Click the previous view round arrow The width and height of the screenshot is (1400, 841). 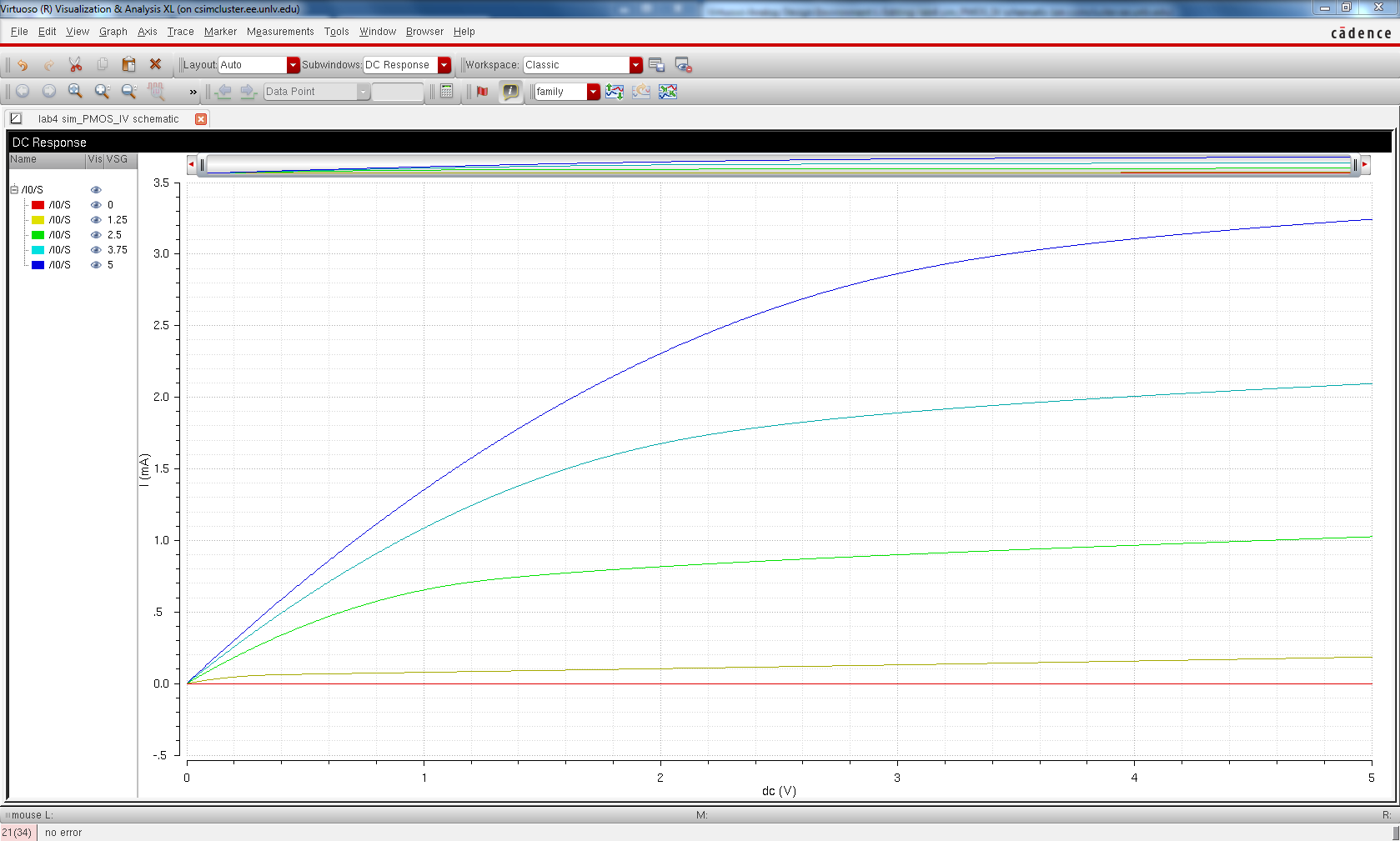(23, 91)
